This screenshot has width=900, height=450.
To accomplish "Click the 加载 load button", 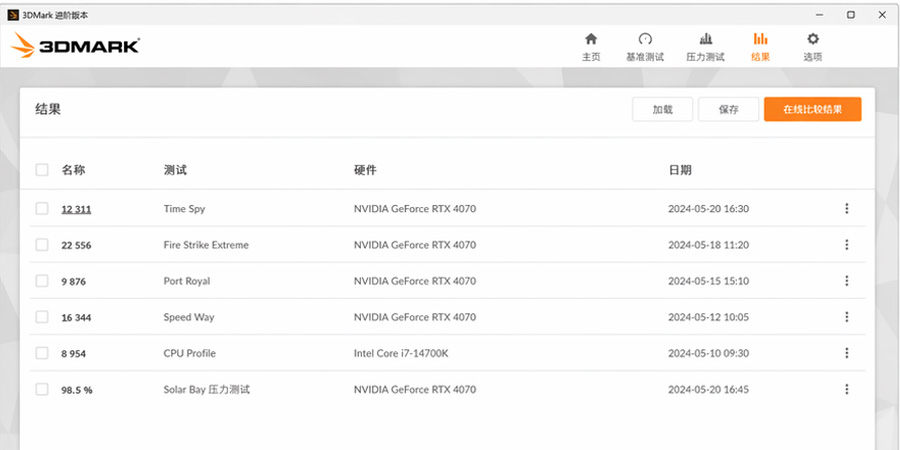I will [x=662, y=109].
